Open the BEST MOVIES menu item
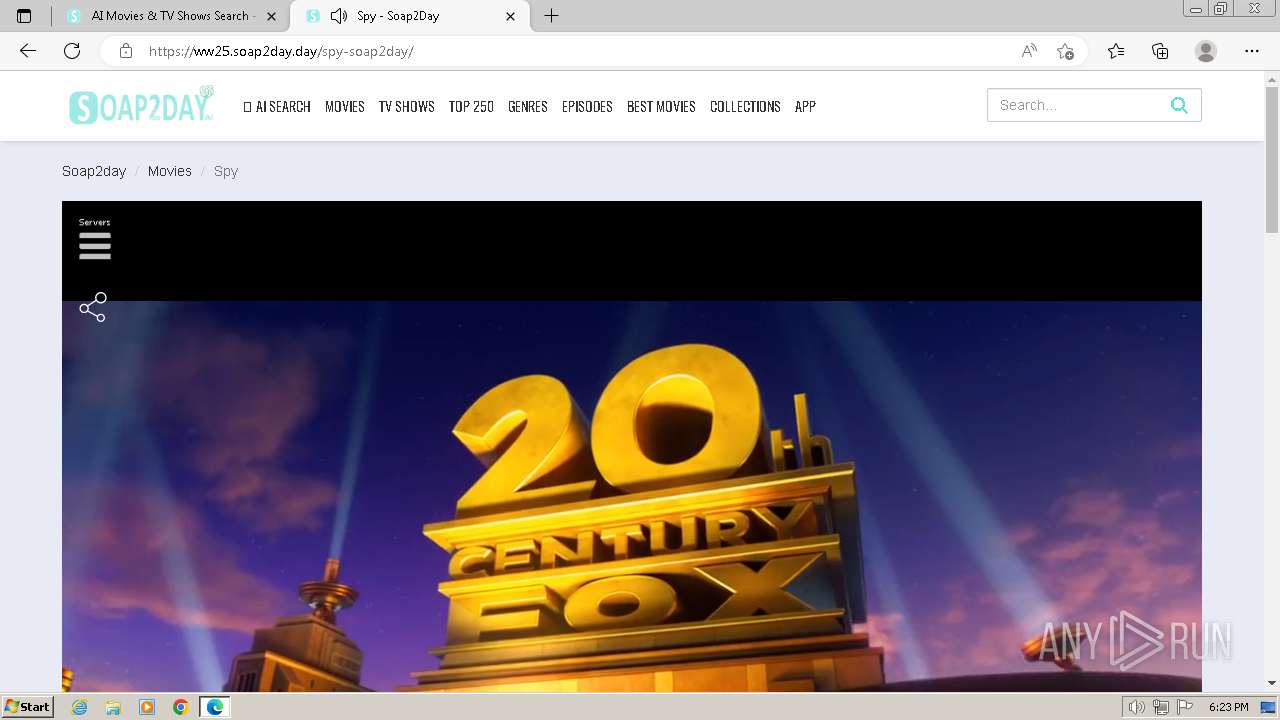 (x=661, y=106)
